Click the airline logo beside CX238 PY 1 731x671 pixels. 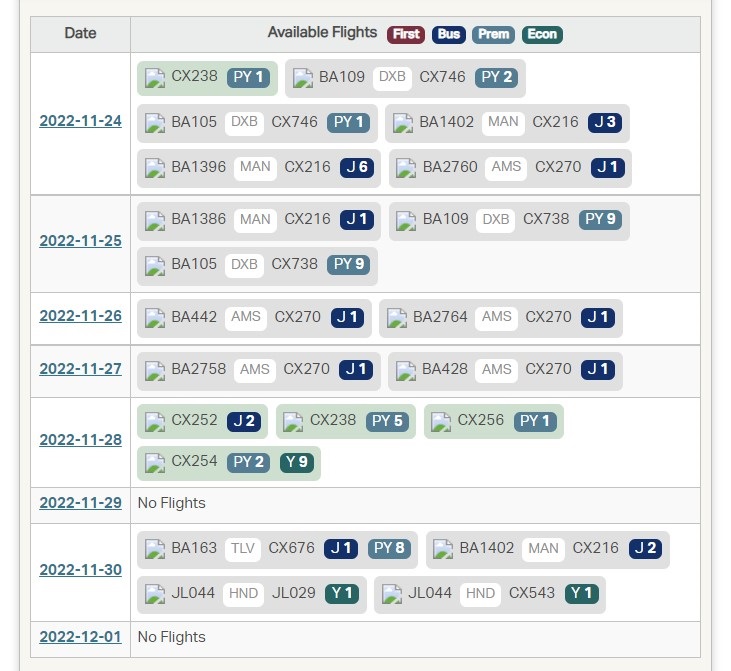point(155,78)
